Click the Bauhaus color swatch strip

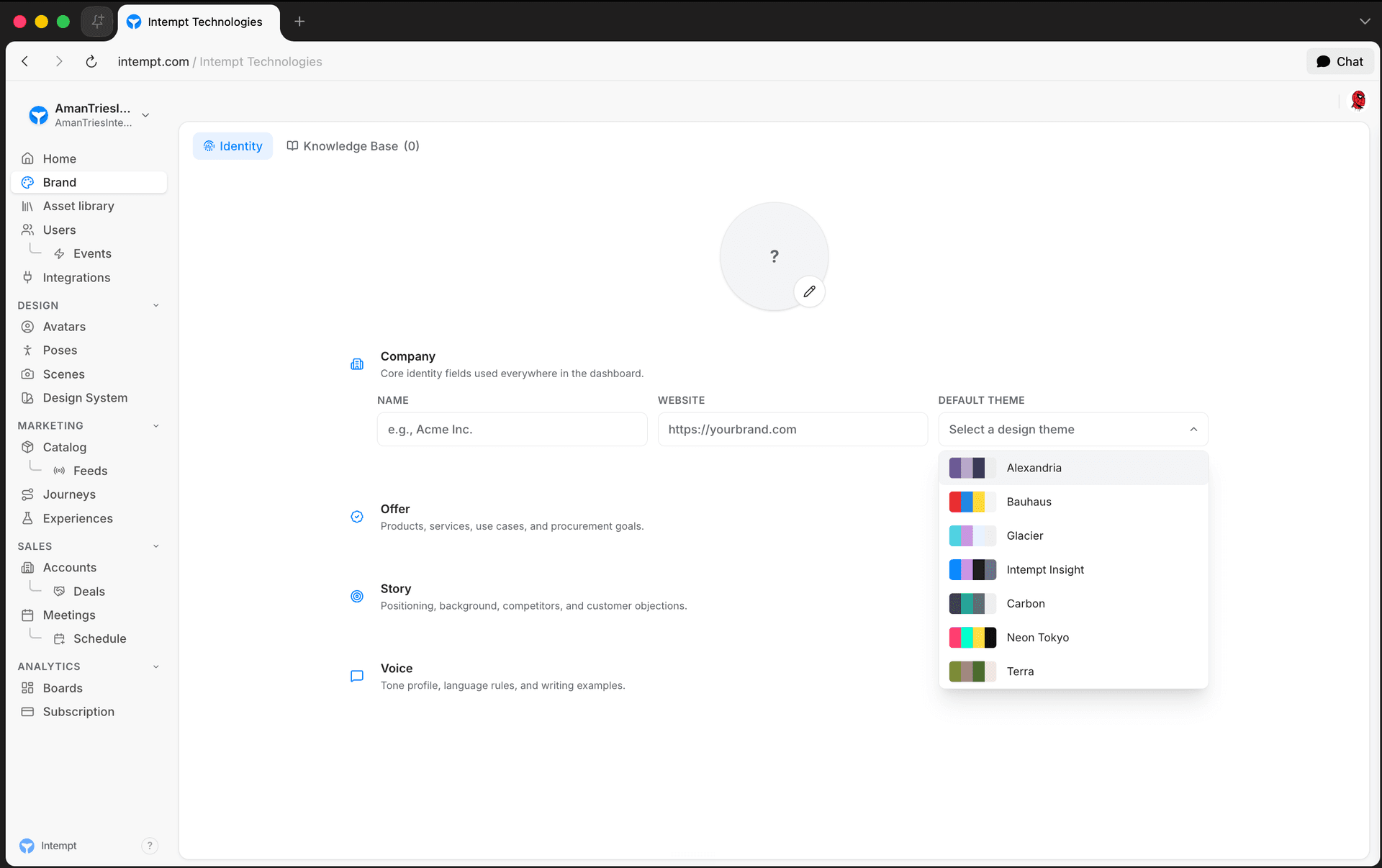pyautogui.click(x=972, y=502)
